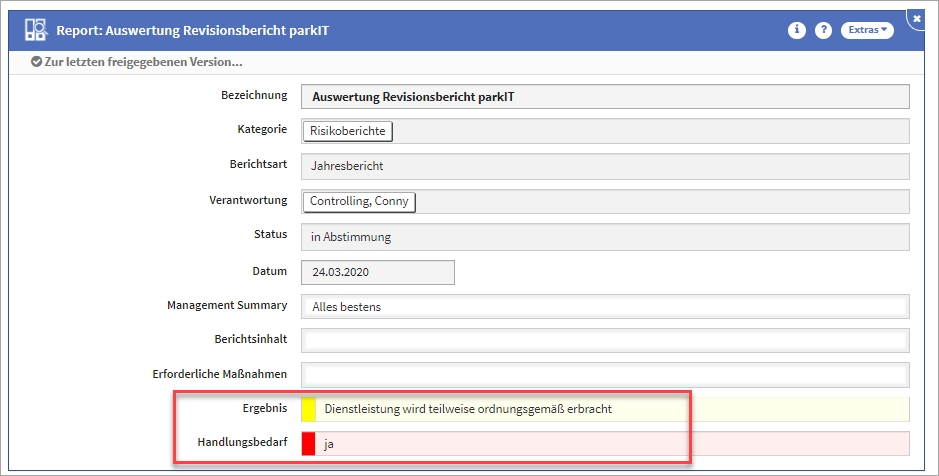Image resolution: width=939 pixels, height=476 pixels.
Task: Click the red Handlungsbedarf color indicator
Action: pos(308,443)
